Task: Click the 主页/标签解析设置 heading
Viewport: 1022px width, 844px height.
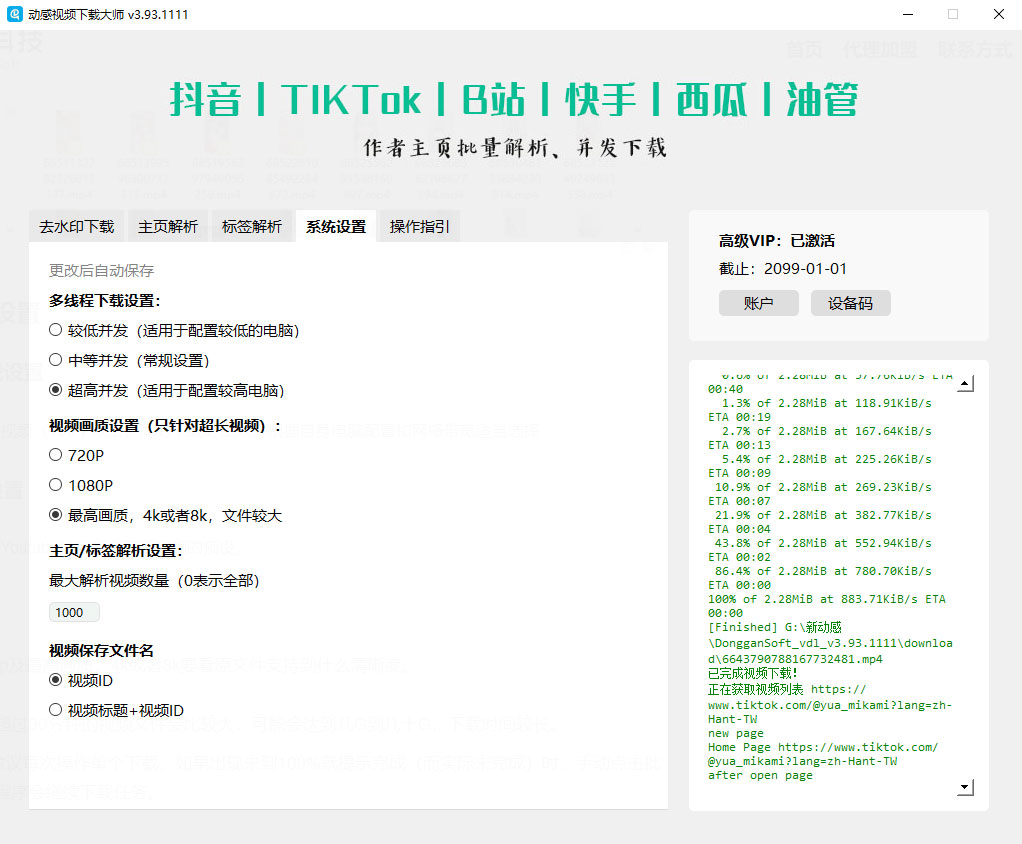Action: click(116, 551)
